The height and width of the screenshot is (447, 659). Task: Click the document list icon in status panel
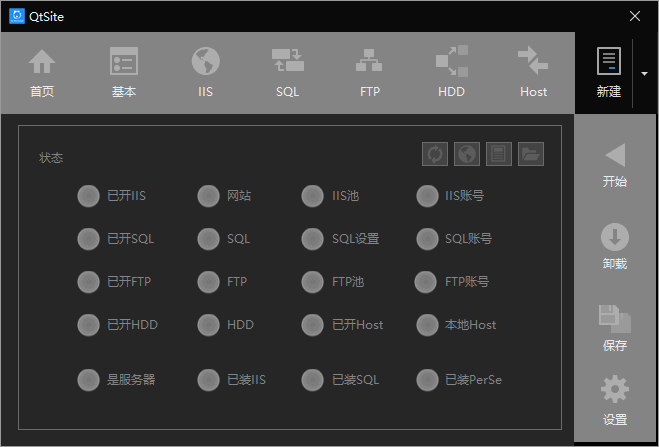click(x=499, y=154)
